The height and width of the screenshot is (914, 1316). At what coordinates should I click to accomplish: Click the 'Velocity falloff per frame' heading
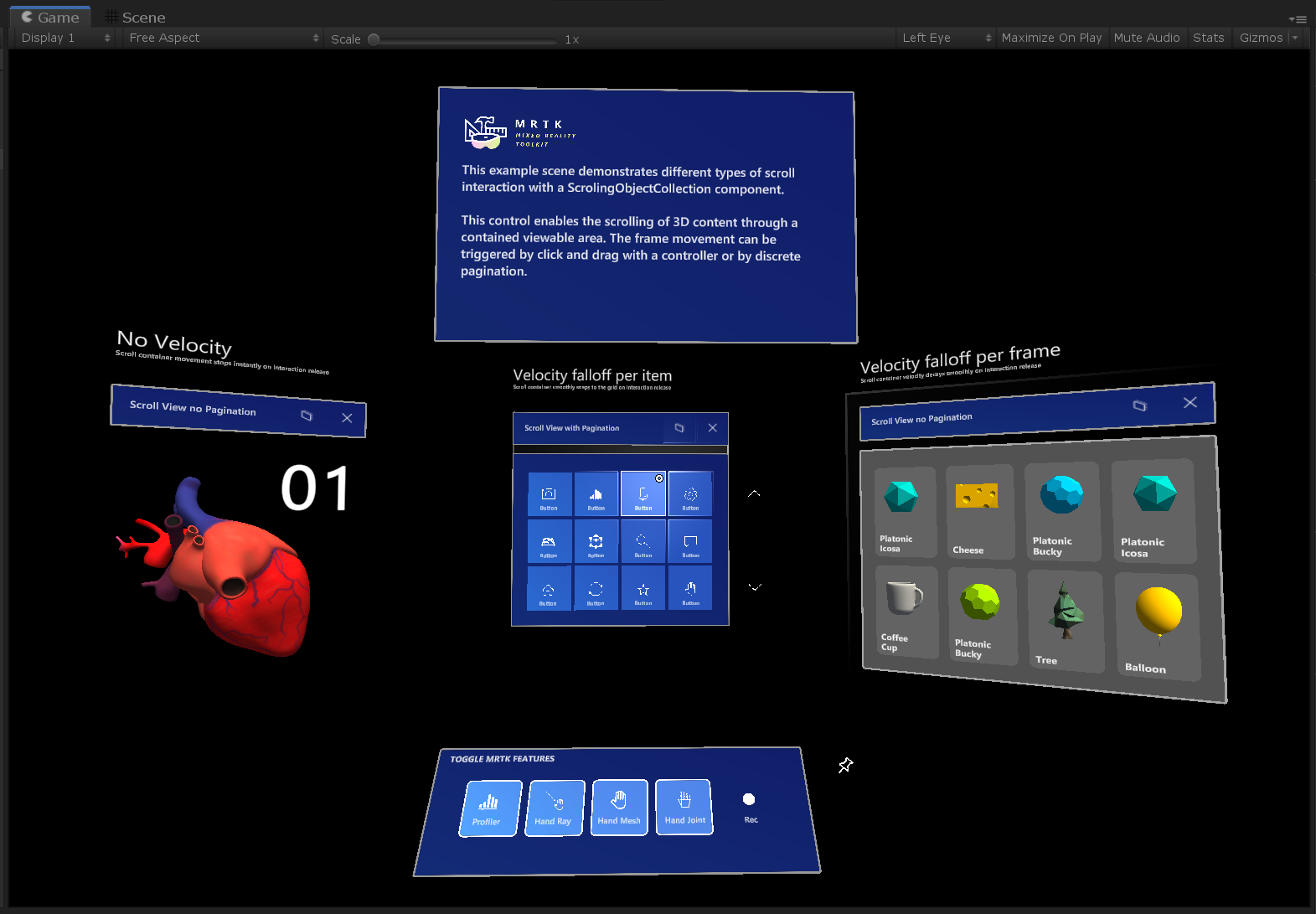[x=960, y=359]
